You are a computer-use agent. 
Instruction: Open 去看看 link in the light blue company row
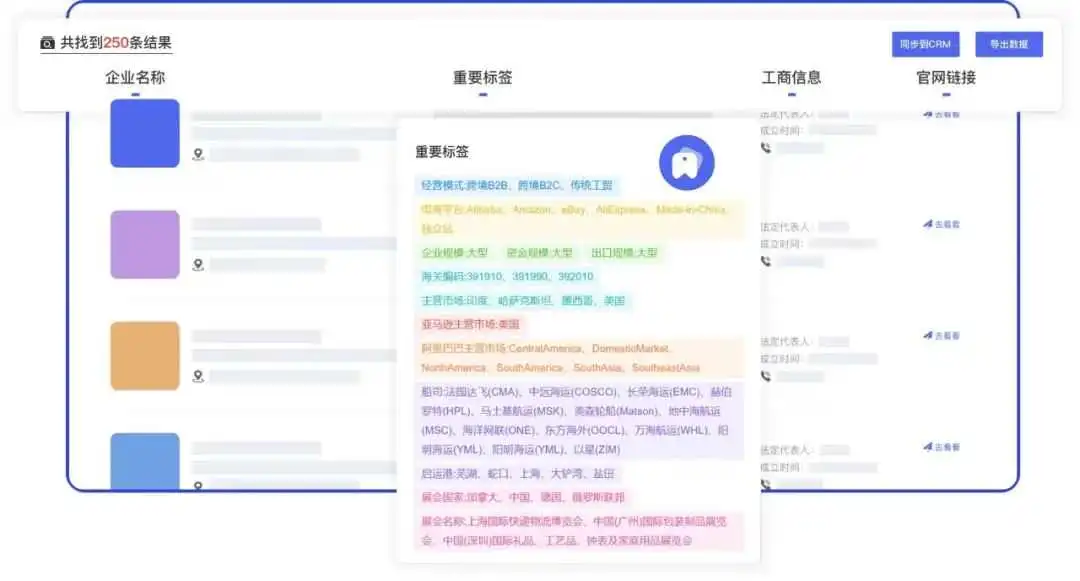(942, 447)
